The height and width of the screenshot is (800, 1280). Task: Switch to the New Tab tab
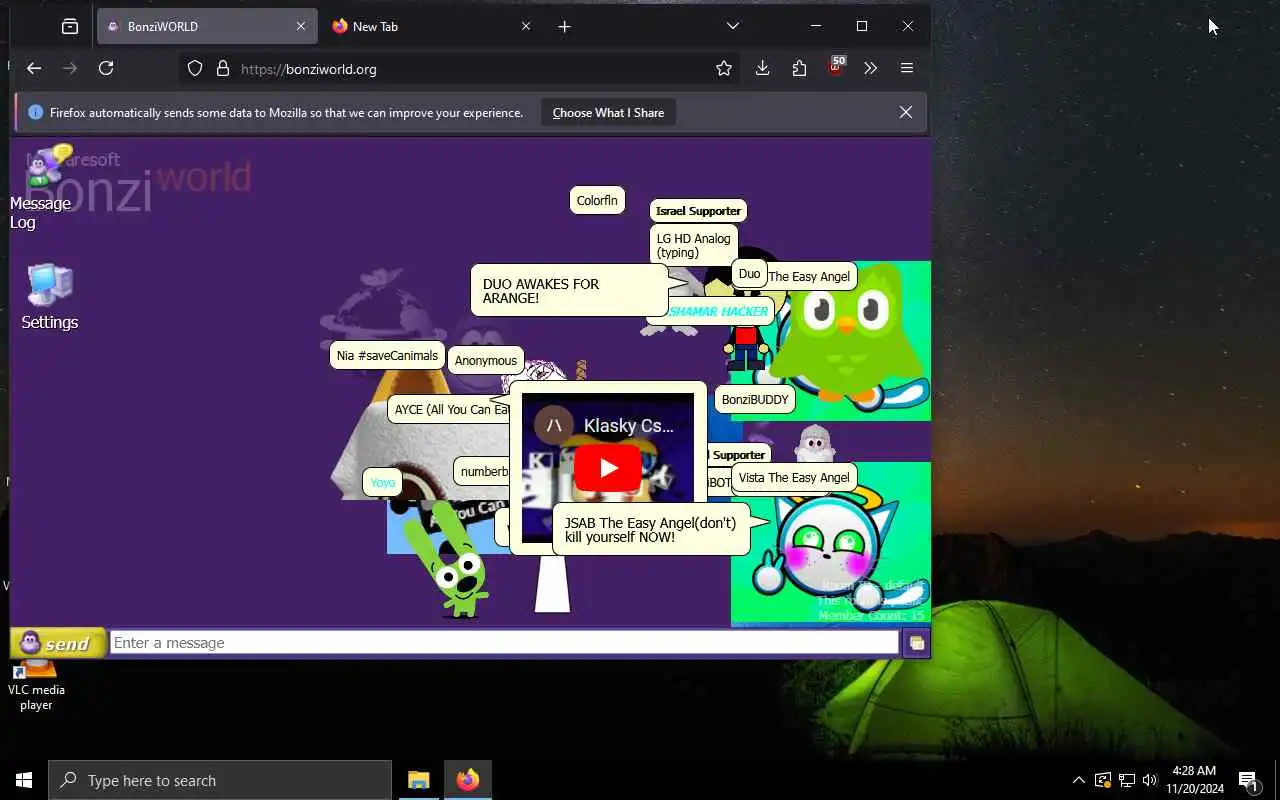click(432, 27)
